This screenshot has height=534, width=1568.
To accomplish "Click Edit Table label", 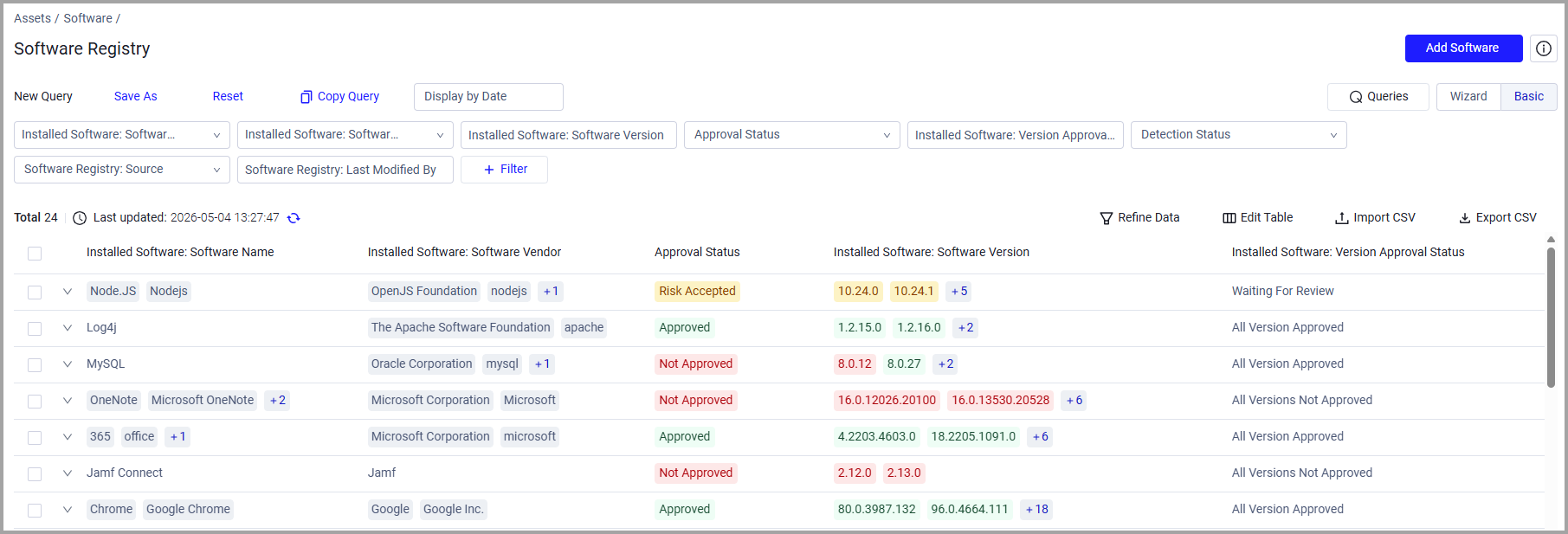I will (1267, 218).
